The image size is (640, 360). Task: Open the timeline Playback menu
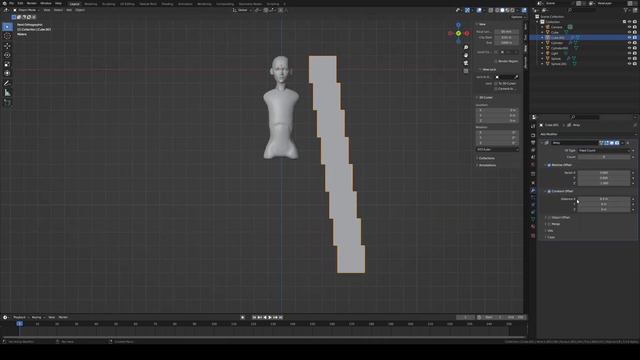(x=20, y=317)
